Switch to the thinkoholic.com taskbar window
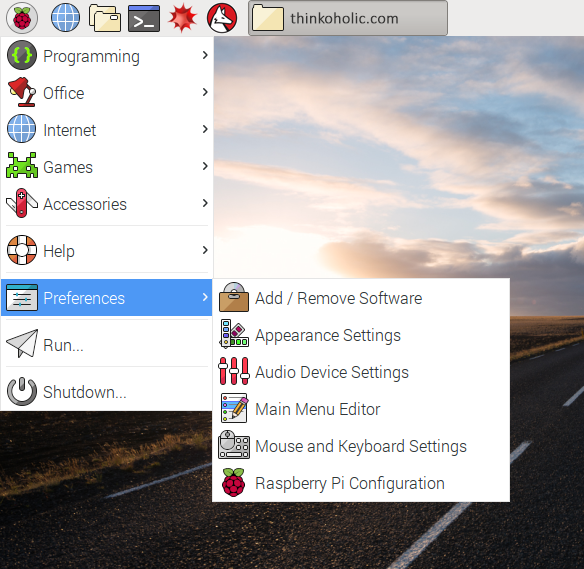584x569 pixels. pos(348,18)
